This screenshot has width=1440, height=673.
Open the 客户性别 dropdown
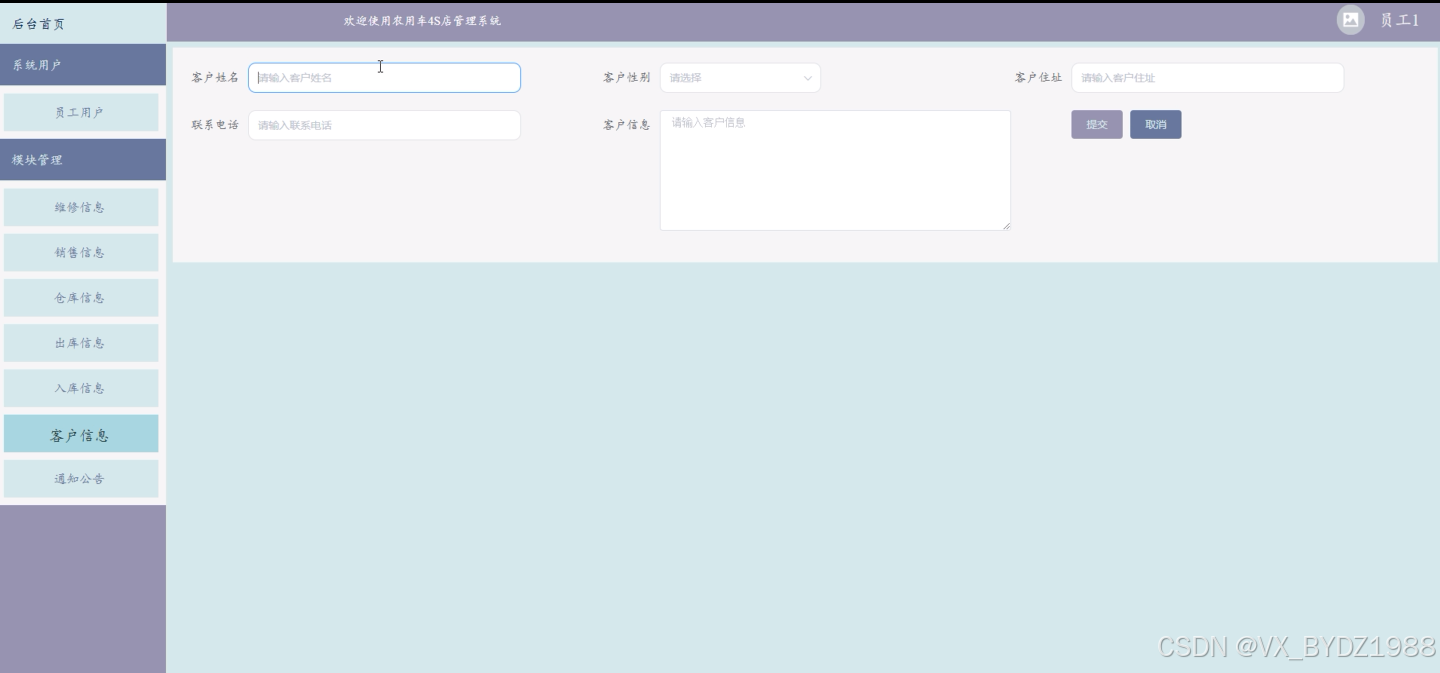click(x=740, y=78)
